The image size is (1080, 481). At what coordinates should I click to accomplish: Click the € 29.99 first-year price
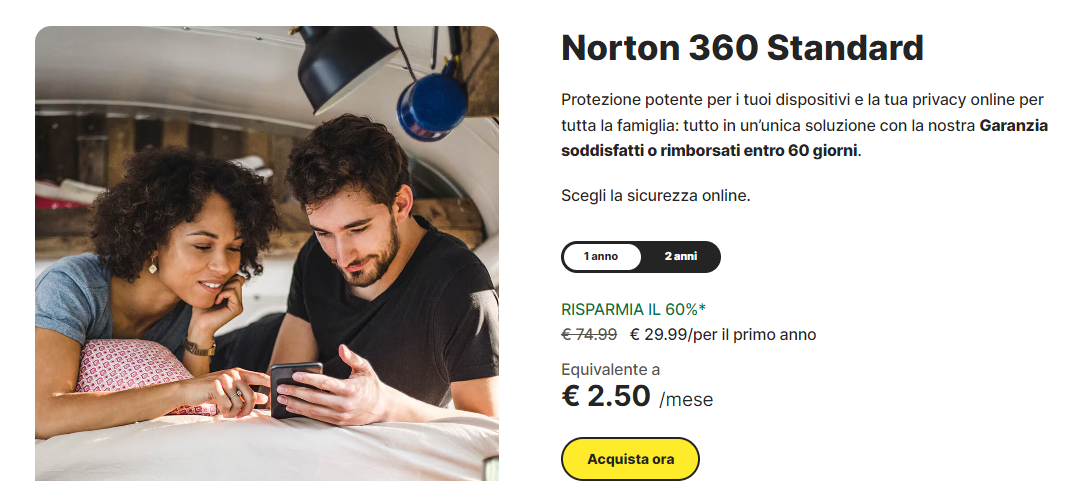(x=659, y=334)
